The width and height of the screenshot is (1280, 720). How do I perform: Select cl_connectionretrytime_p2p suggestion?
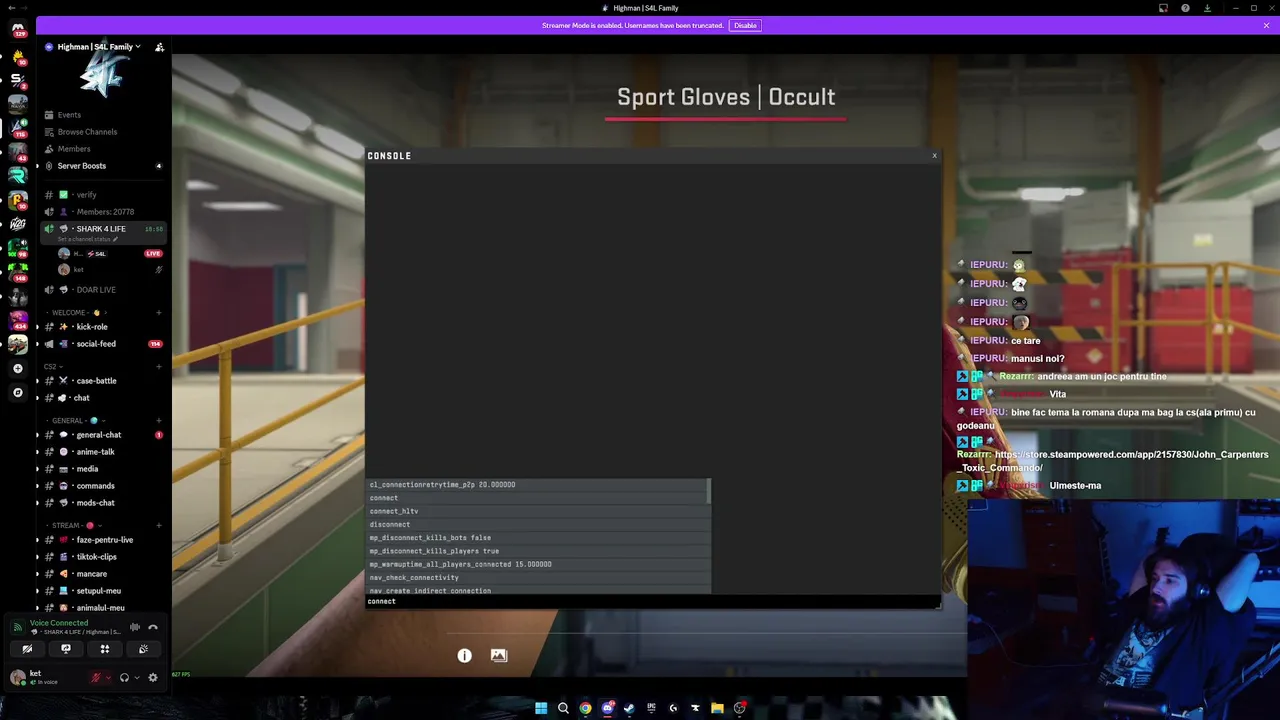point(538,485)
